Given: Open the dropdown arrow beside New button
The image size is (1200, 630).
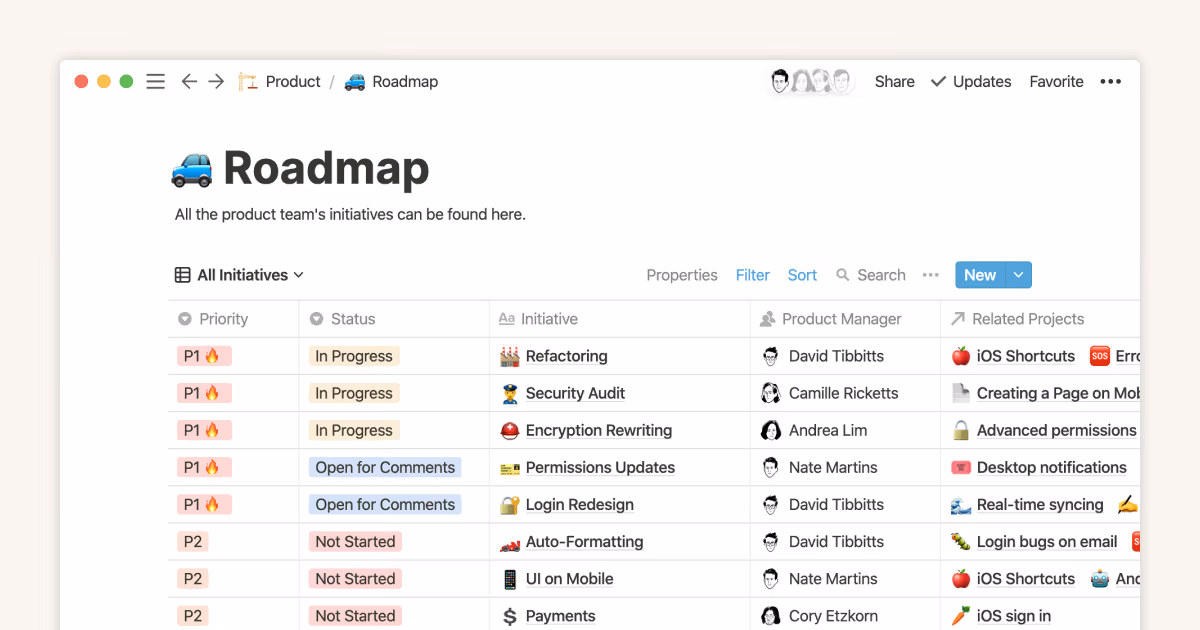Looking at the screenshot, I should (1018, 275).
